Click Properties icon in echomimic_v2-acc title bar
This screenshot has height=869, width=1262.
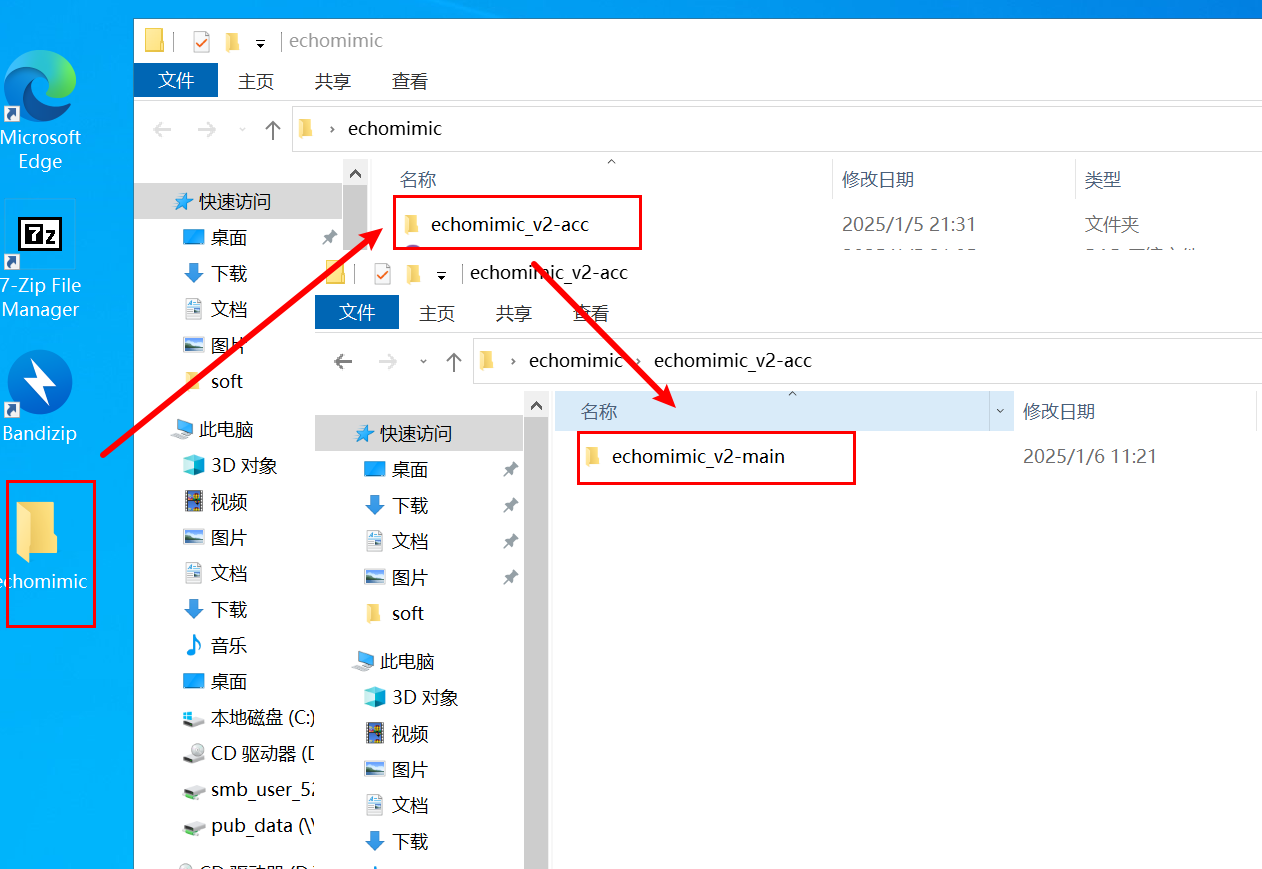pos(382,273)
